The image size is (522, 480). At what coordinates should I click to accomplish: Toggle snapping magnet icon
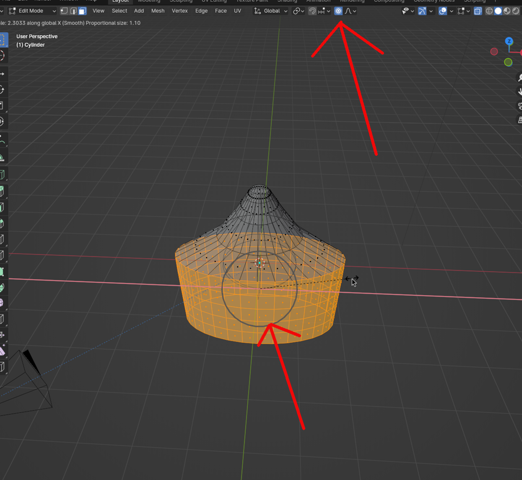pos(312,11)
